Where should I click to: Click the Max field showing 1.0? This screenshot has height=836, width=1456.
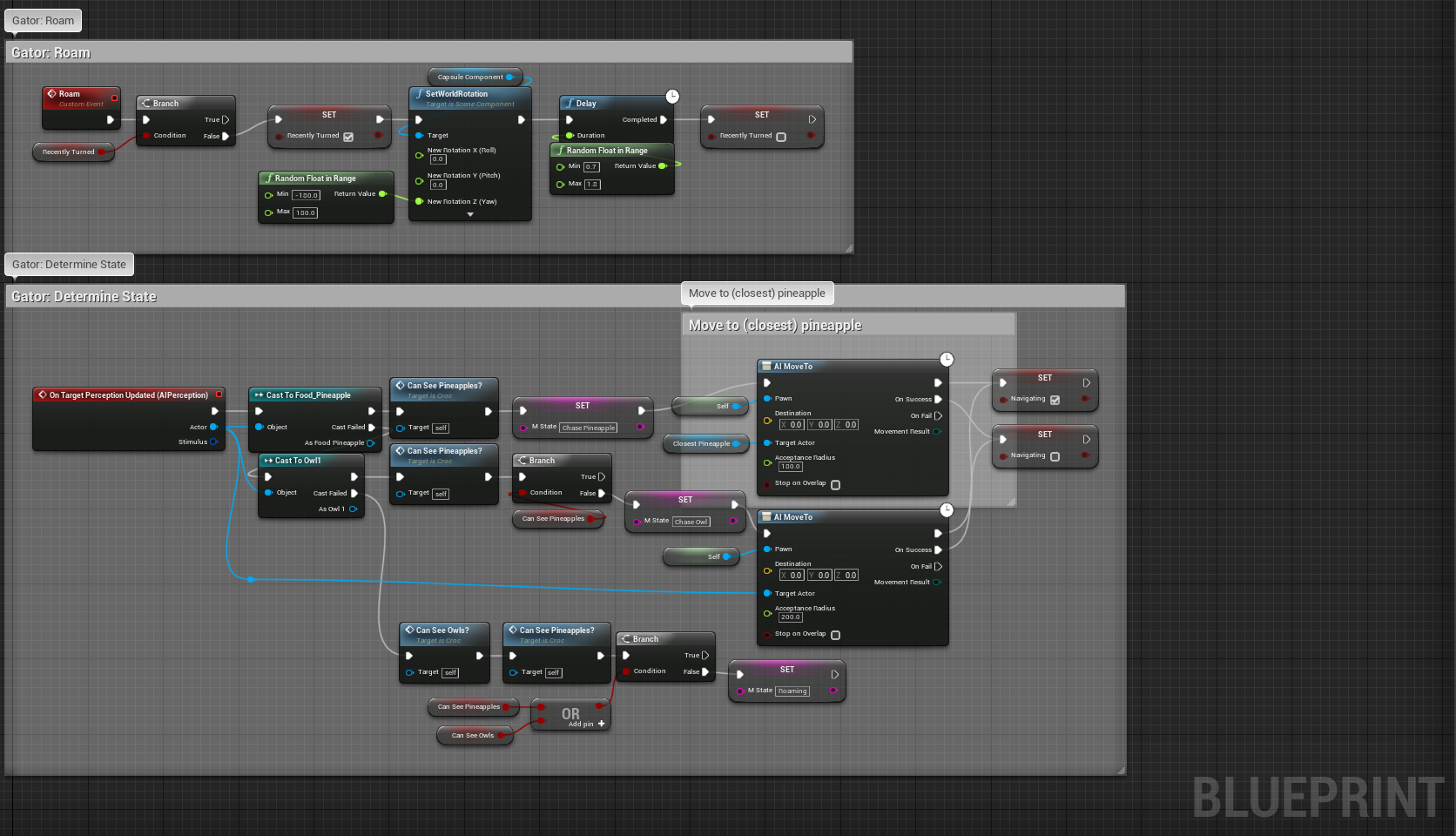(592, 184)
